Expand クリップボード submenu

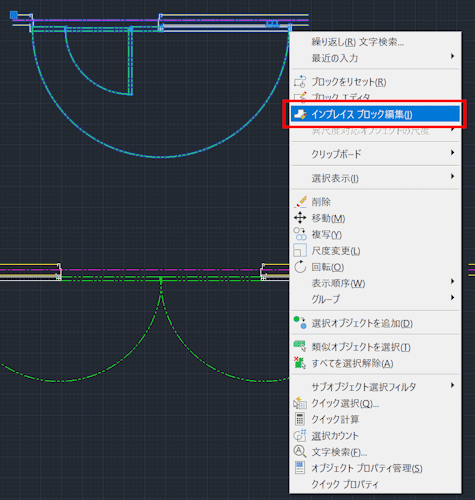(375, 154)
